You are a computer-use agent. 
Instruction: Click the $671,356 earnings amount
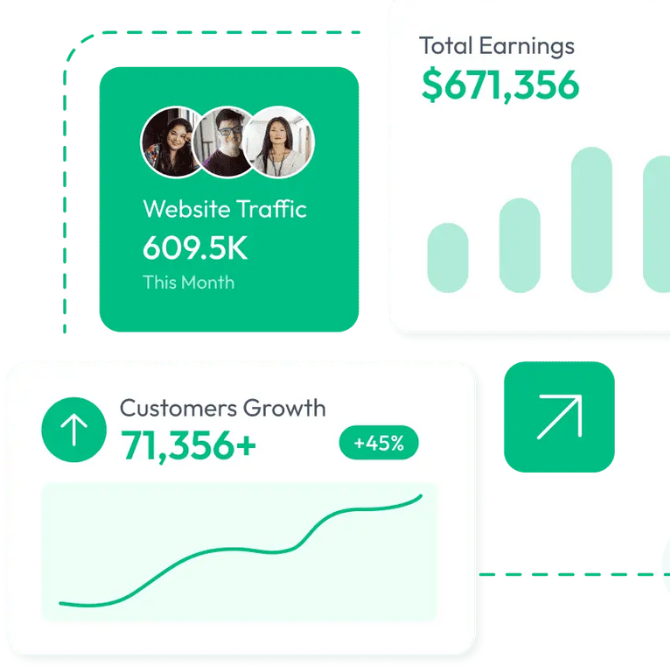click(x=500, y=85)
